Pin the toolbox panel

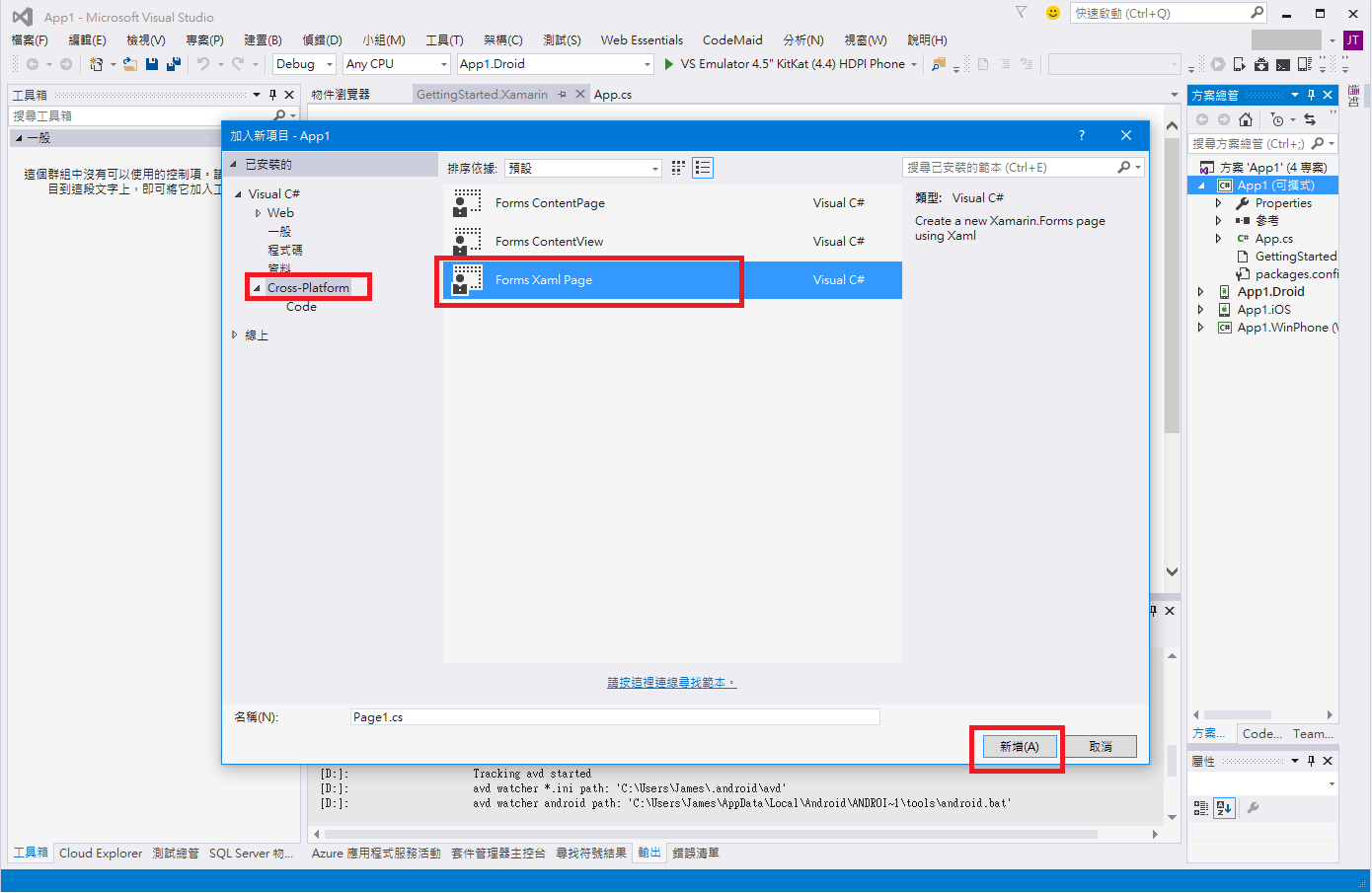272,95
